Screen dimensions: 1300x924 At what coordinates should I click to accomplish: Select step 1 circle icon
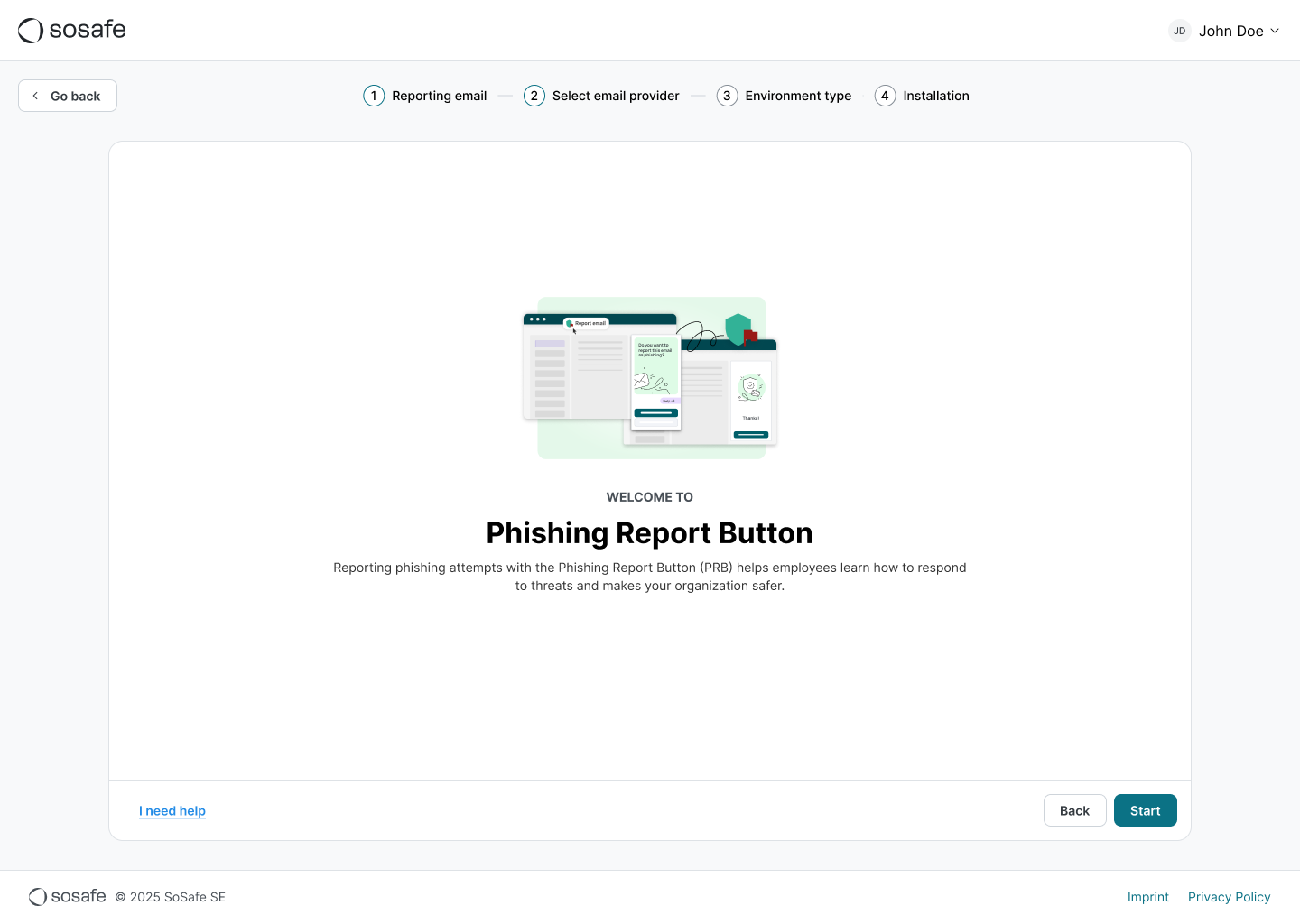(x=374, y=96)
